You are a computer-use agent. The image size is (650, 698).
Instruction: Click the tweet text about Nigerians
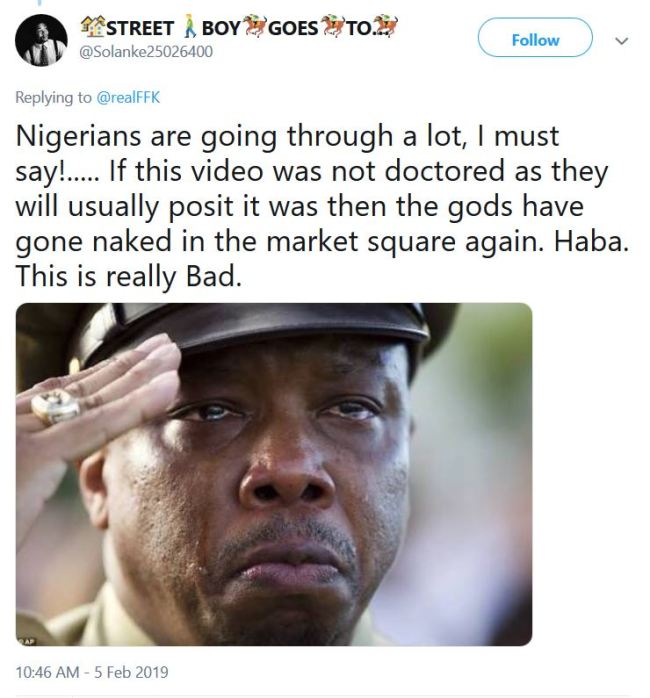point(323,206)
